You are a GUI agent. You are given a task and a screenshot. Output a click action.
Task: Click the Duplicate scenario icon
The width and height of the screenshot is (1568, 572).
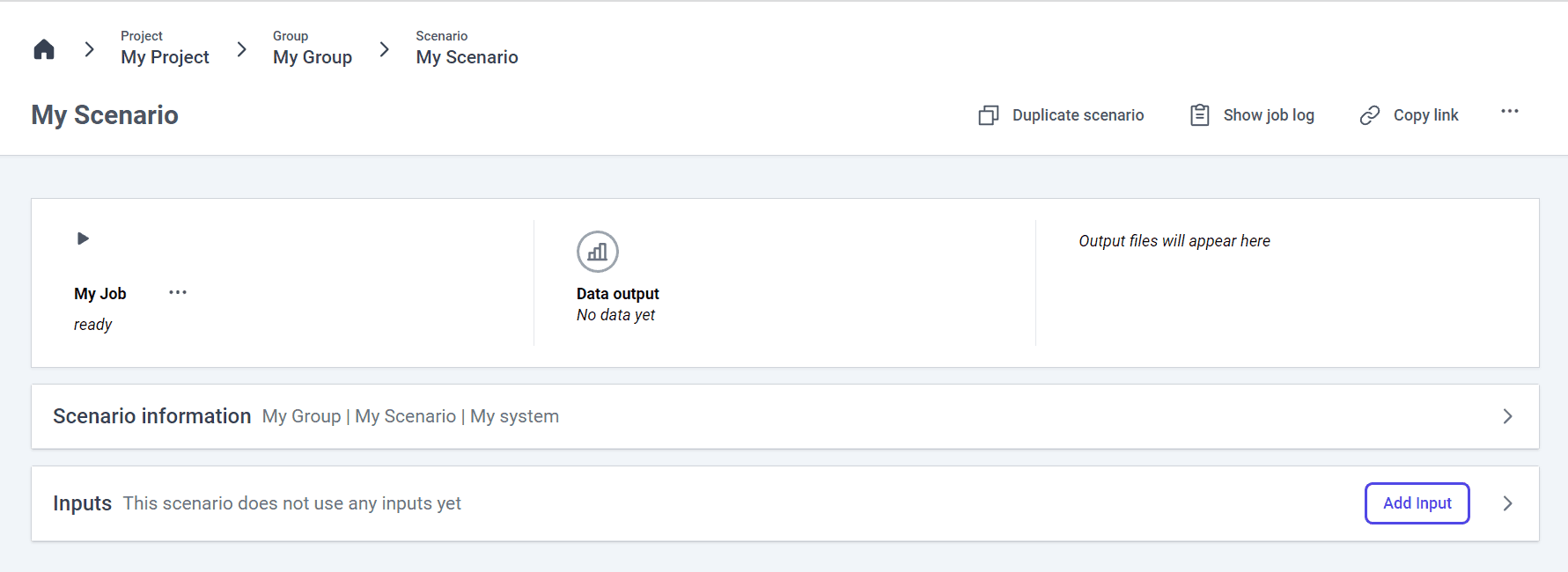coord(989,115)
